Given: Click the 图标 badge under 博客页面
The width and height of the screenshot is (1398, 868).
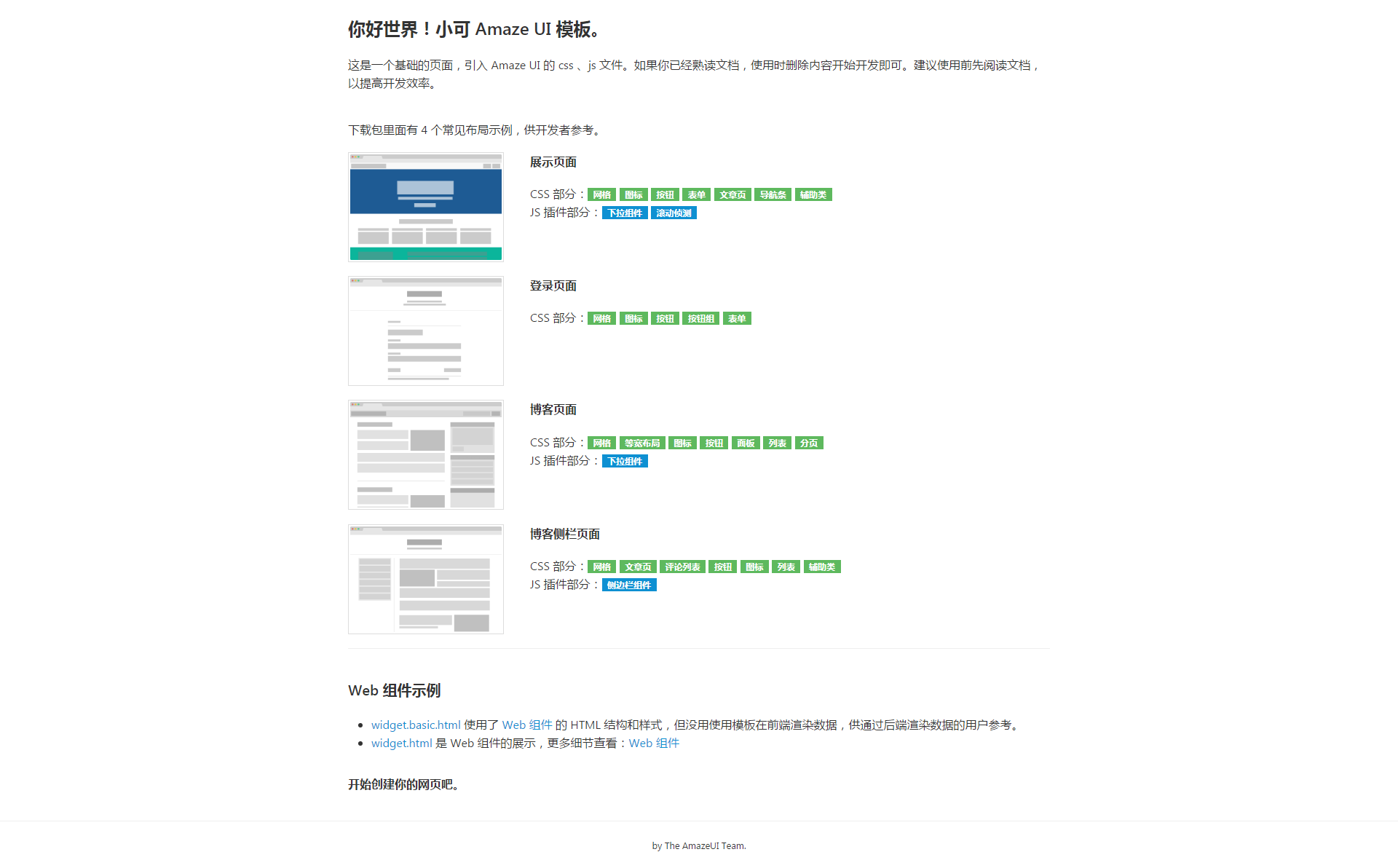Looking at the screenshot, I should tap(682, 443).
